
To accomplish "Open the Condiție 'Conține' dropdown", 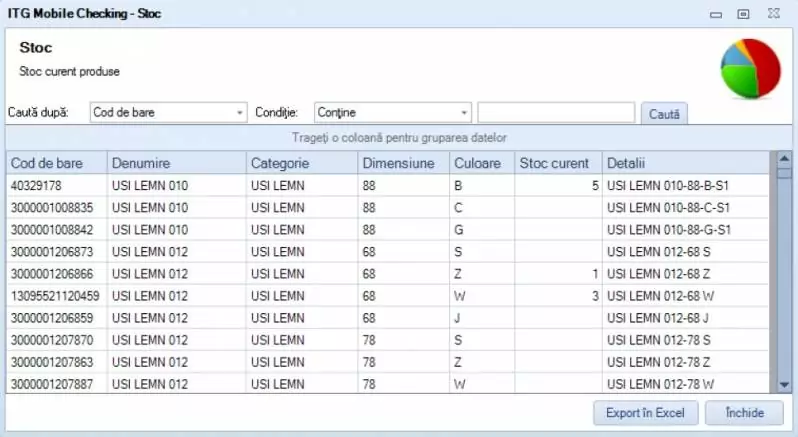I will point(392,112).
